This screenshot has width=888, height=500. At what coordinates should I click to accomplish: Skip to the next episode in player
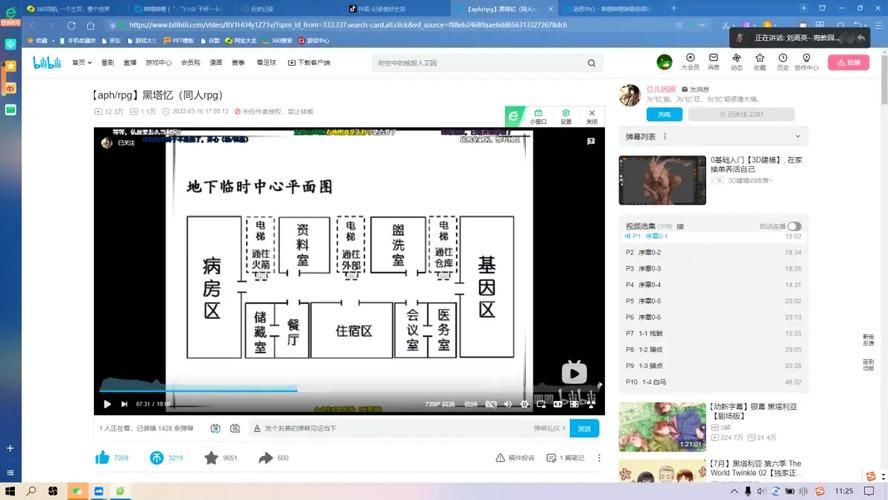click(124, 404)
